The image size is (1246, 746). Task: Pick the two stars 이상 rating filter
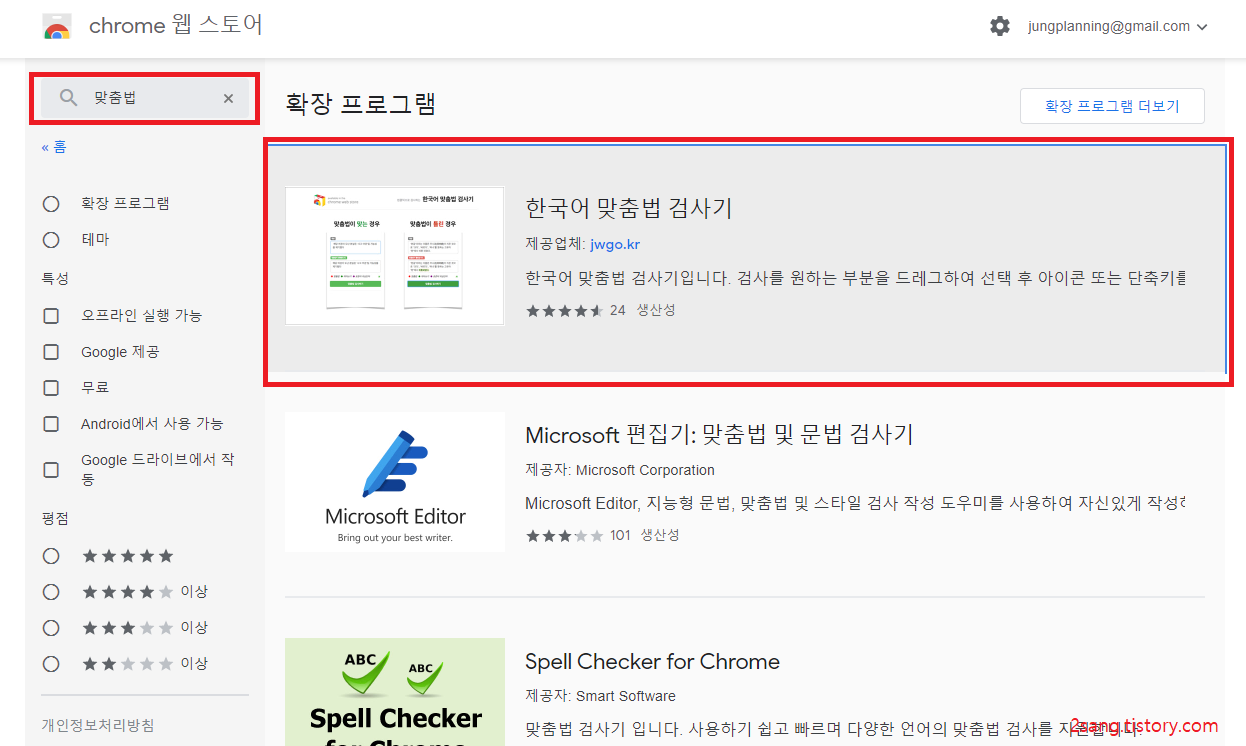click(x=51, y=664)
